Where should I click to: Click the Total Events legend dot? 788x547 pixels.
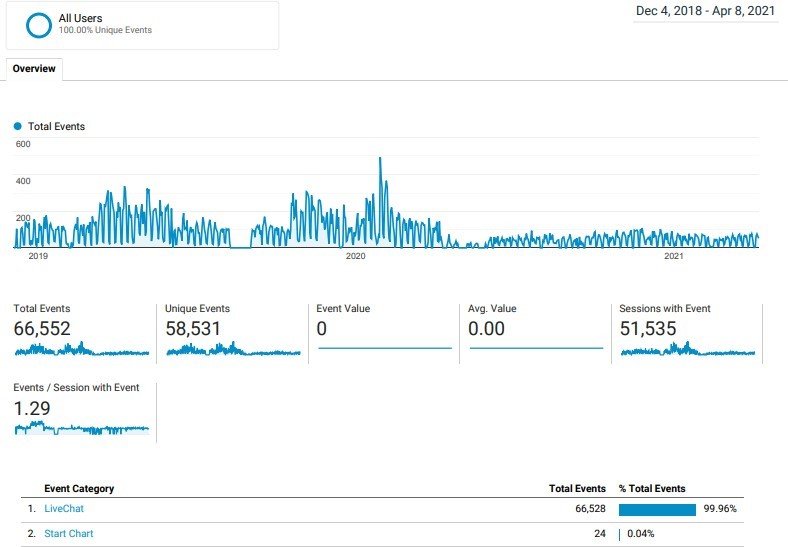click(18, 126)
